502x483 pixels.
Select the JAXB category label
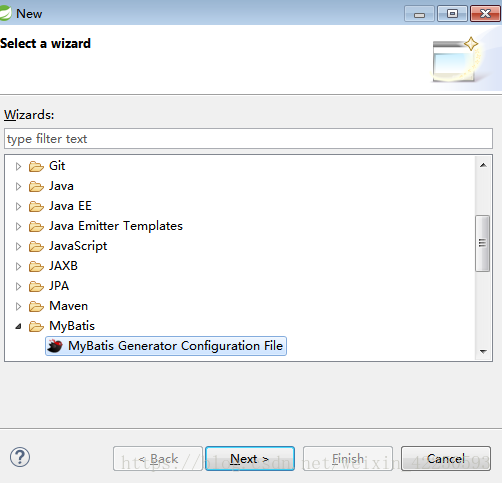click(x=63, y=266)
